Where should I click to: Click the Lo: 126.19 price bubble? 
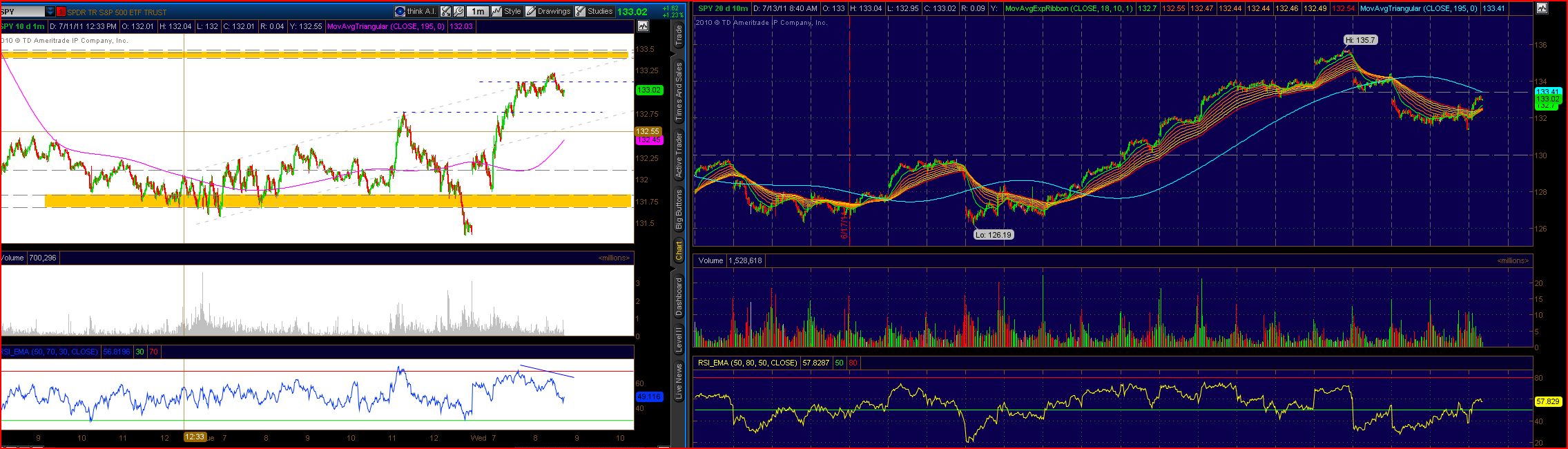tap(994, 235)
